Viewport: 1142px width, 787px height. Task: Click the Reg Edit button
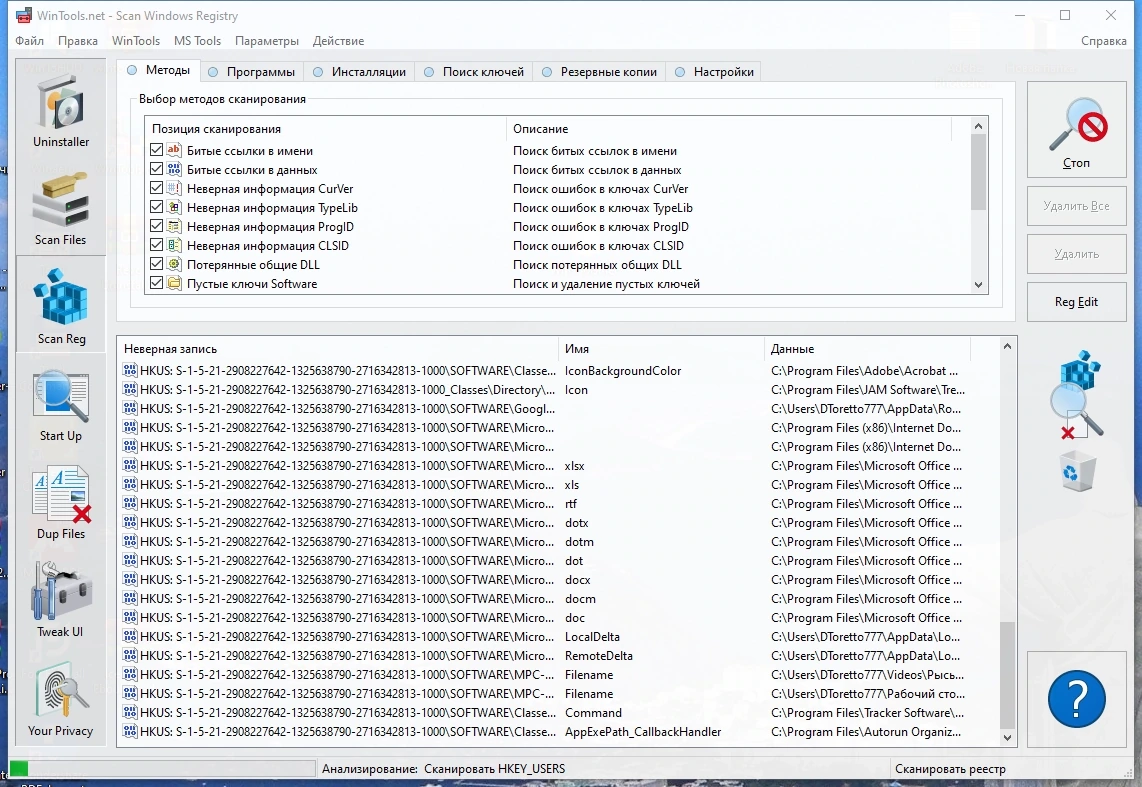pos(1076,302)
